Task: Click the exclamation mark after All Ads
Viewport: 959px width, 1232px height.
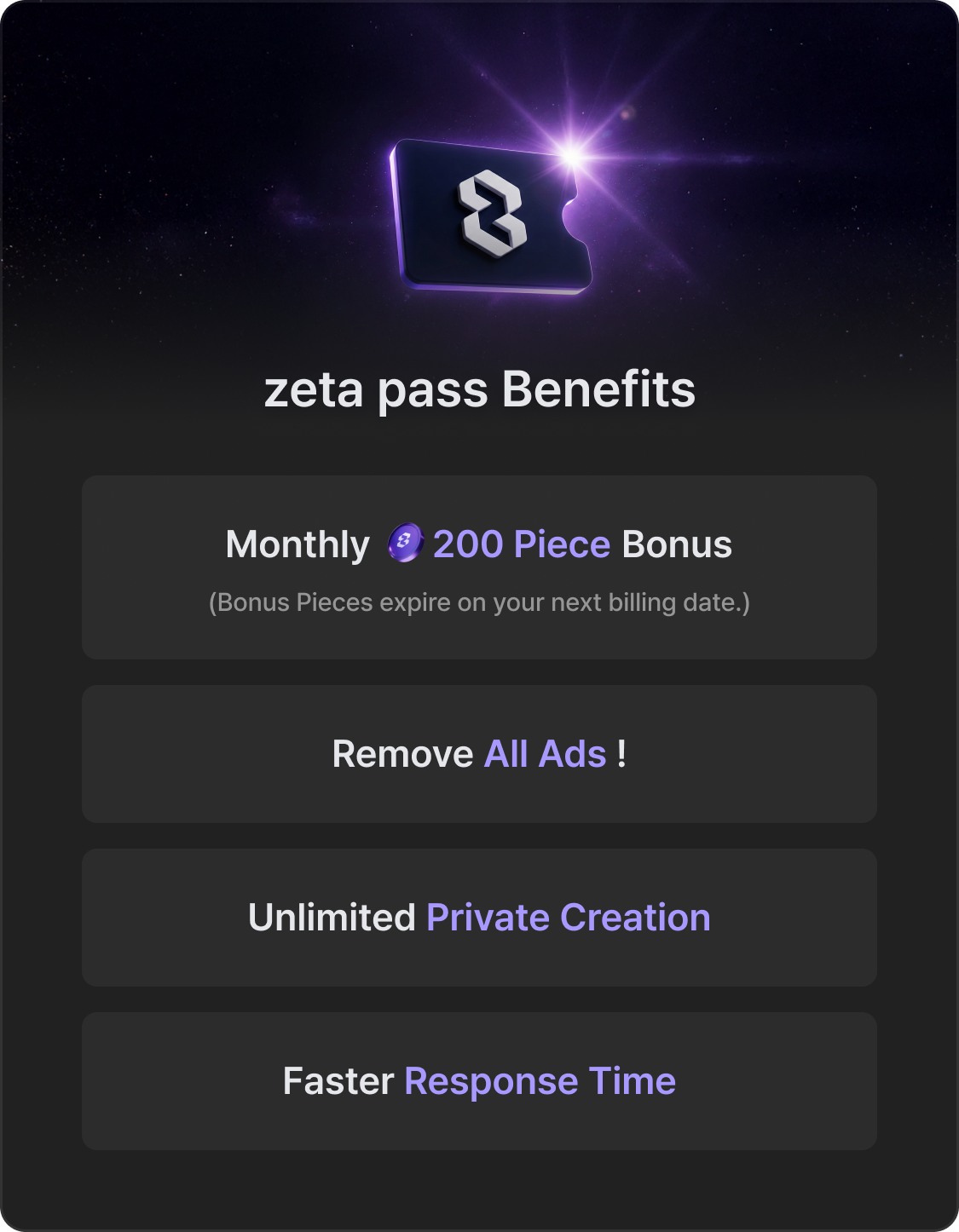Action: pyautogui.click(x=621, y=754)
